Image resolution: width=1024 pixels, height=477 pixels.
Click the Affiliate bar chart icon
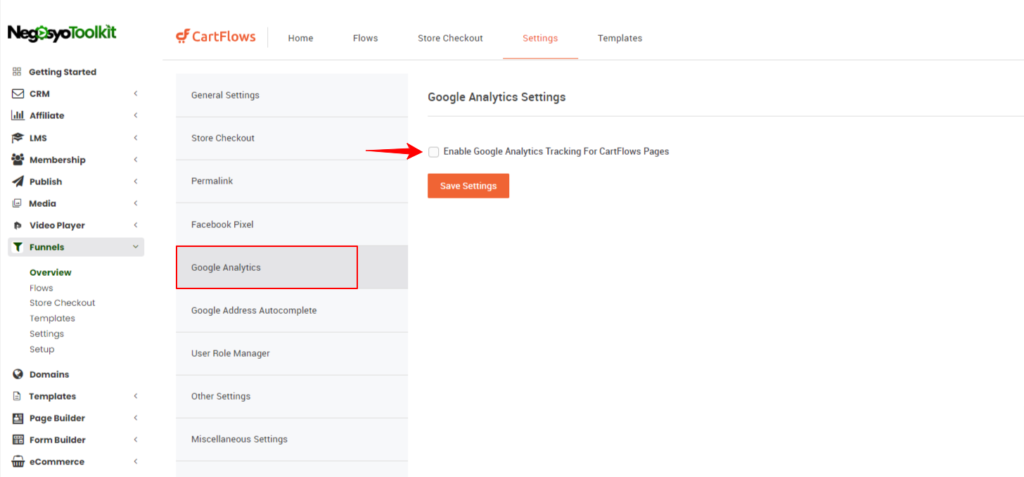[x=18, y=116]
